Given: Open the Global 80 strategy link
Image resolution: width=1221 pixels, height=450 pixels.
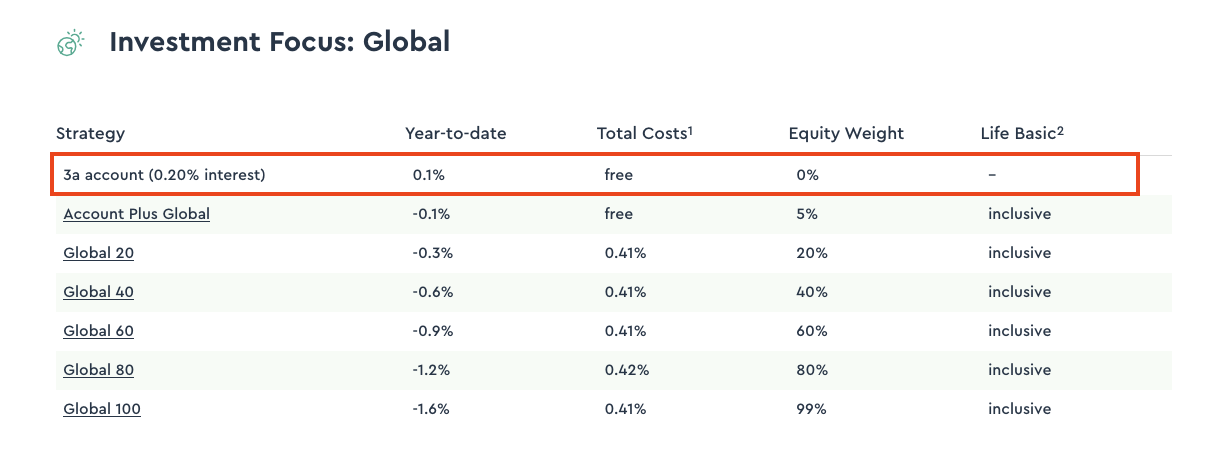Looking at the screenshot, I should point(98,370).
